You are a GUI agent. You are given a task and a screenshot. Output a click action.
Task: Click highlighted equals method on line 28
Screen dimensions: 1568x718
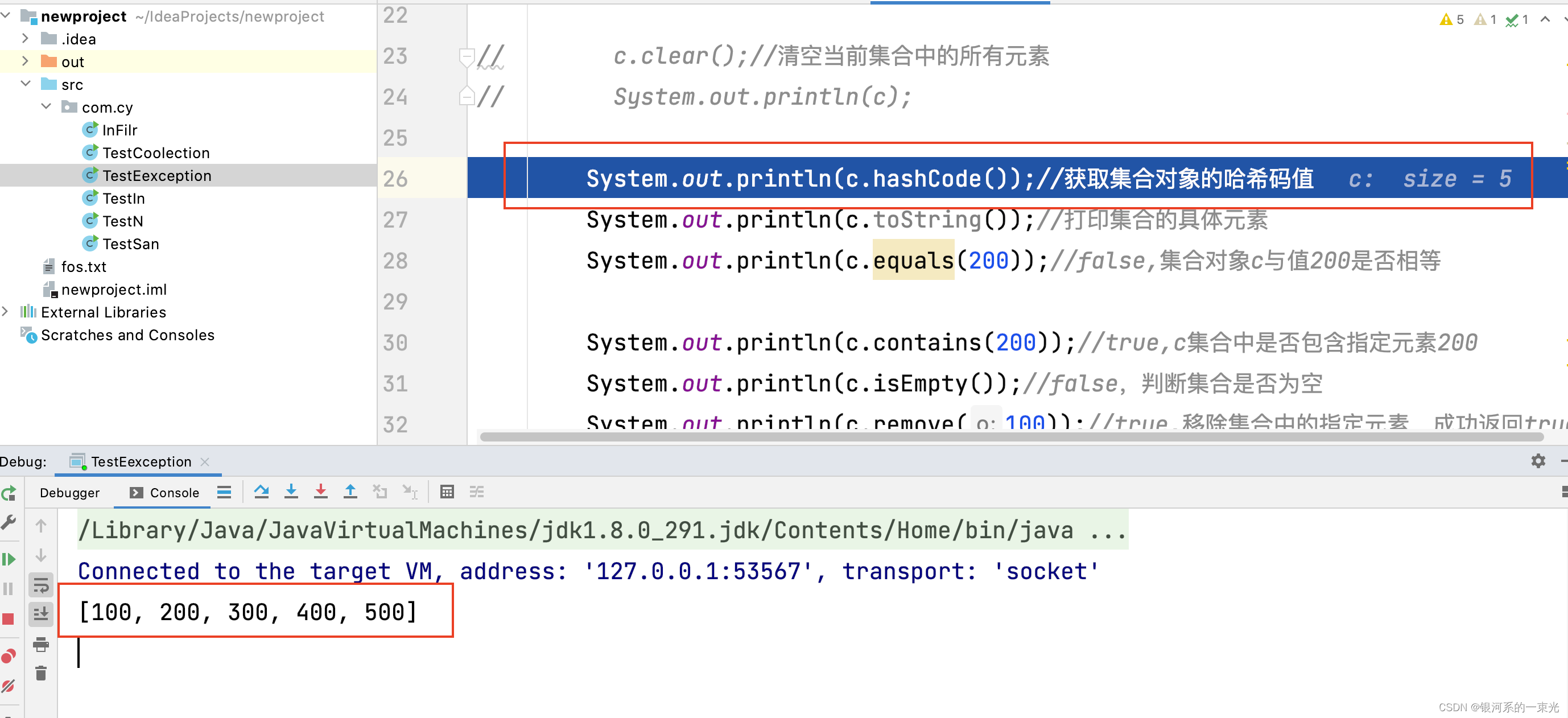913,261
